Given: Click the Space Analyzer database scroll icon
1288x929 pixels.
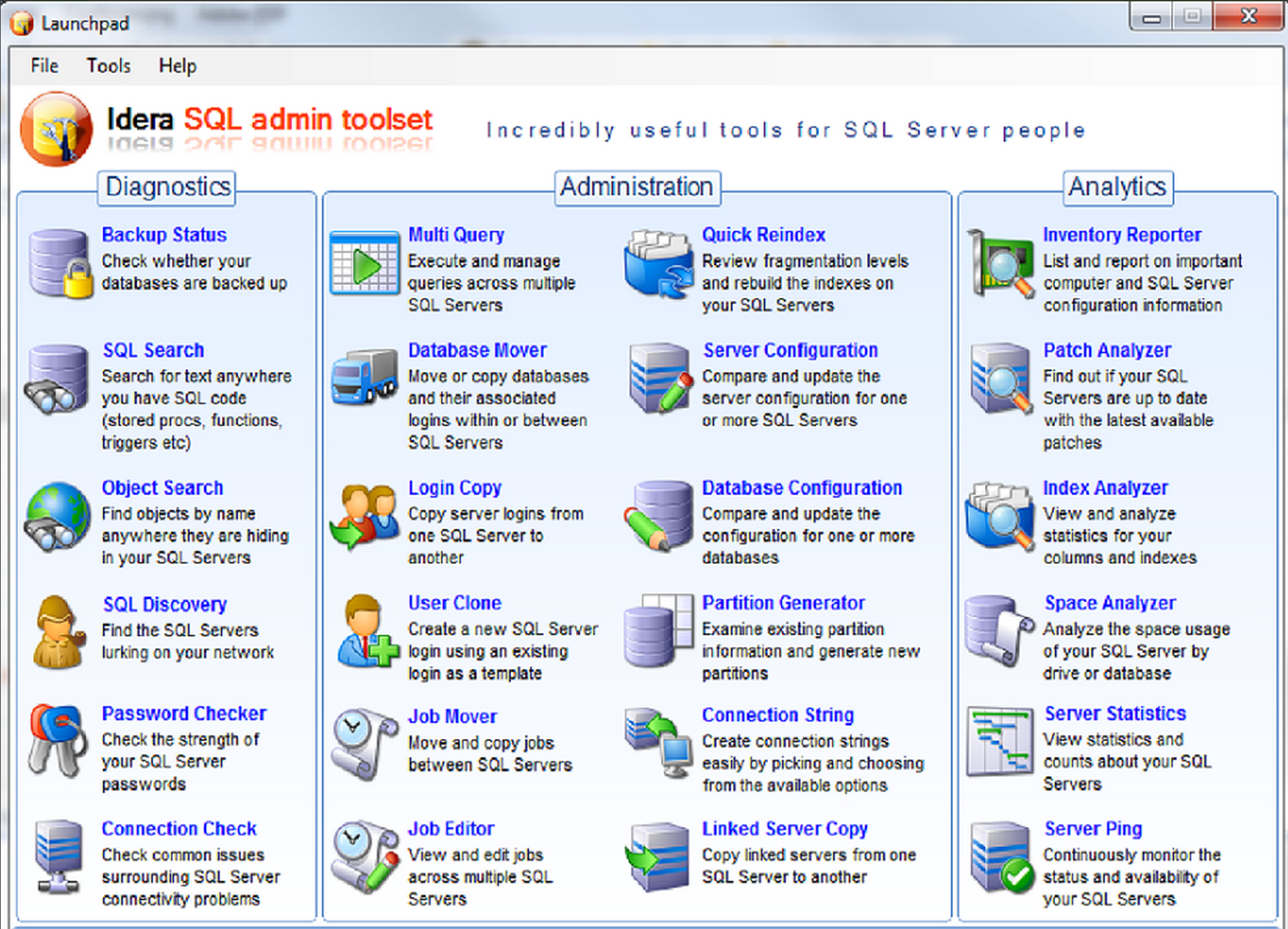Looking at the screenshot, I should tap(999, 631).
